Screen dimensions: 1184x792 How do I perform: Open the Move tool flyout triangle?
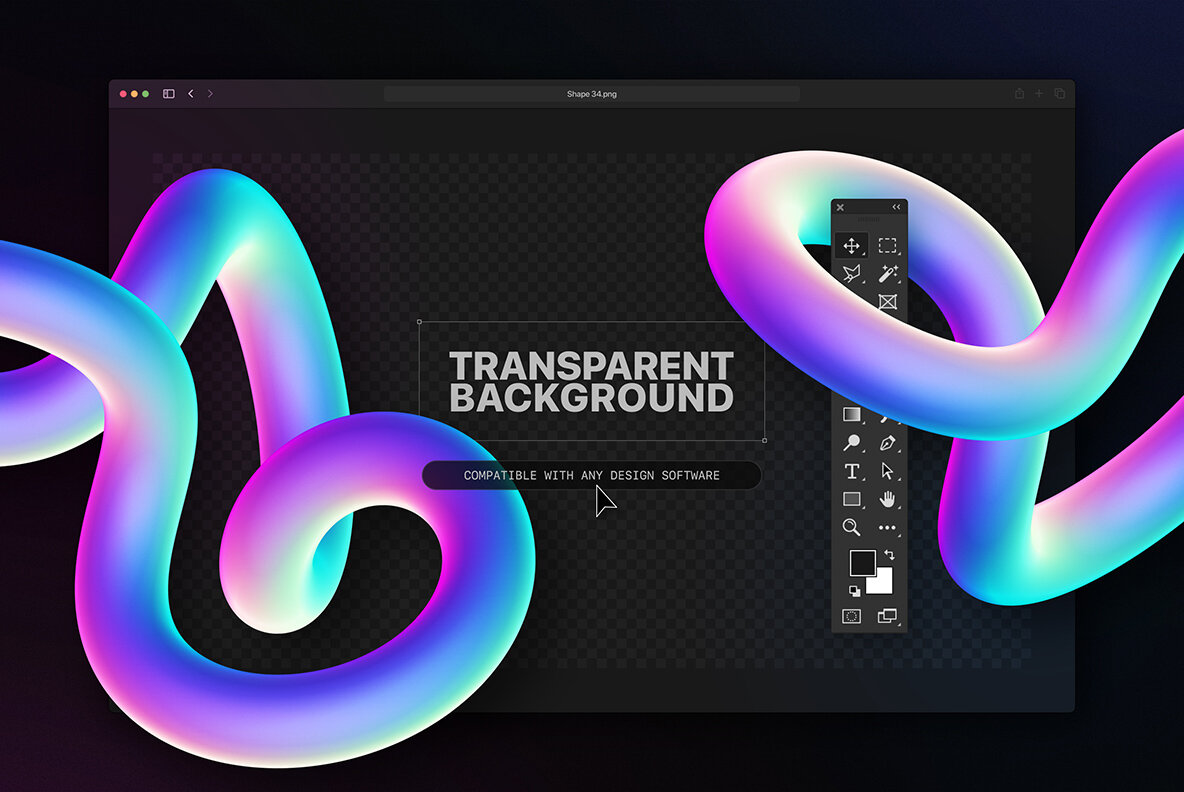pyautogui.click(x=862, y=255)
